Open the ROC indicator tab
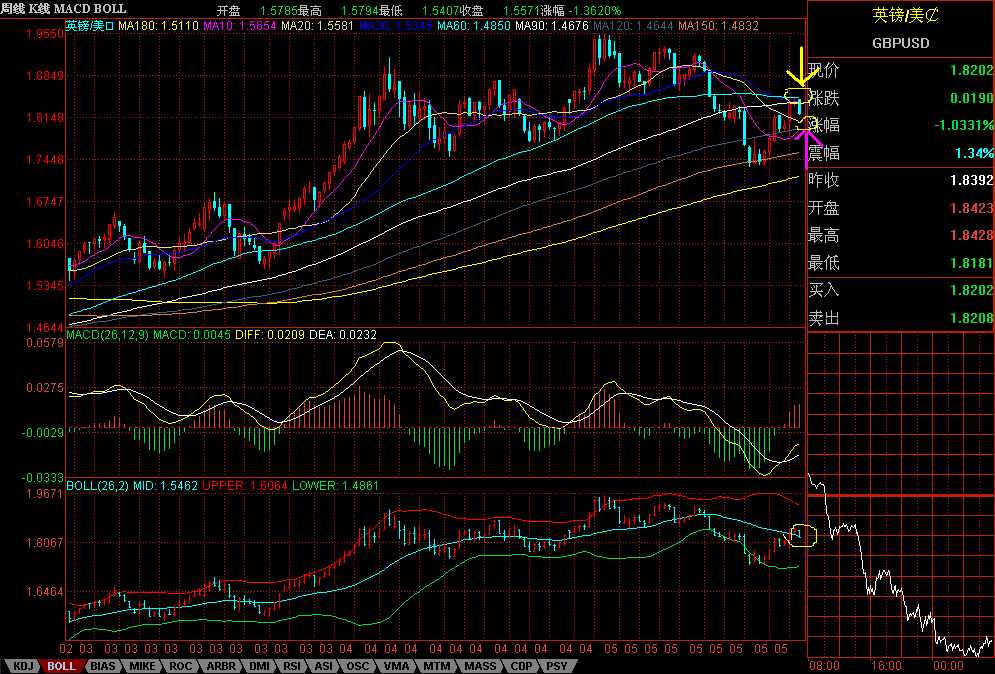The width and height of the screenshot is (995, 674). (180, 666)
